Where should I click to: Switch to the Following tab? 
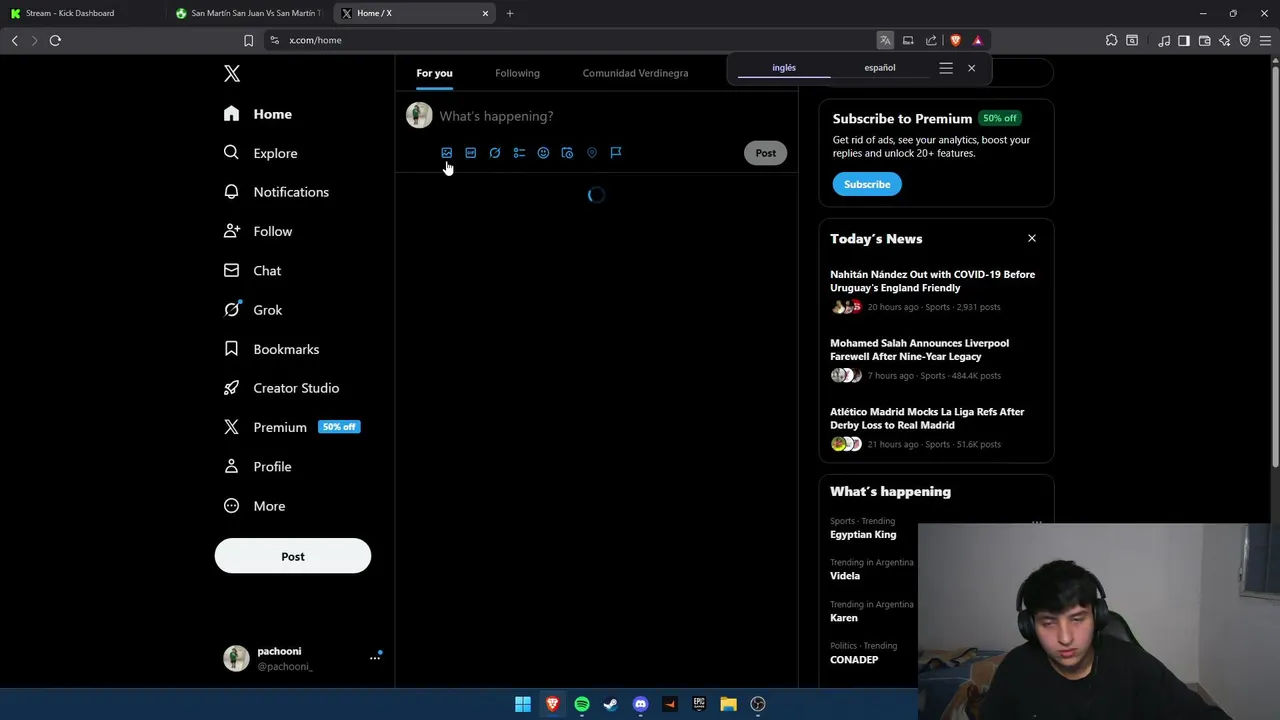(517, 73)
